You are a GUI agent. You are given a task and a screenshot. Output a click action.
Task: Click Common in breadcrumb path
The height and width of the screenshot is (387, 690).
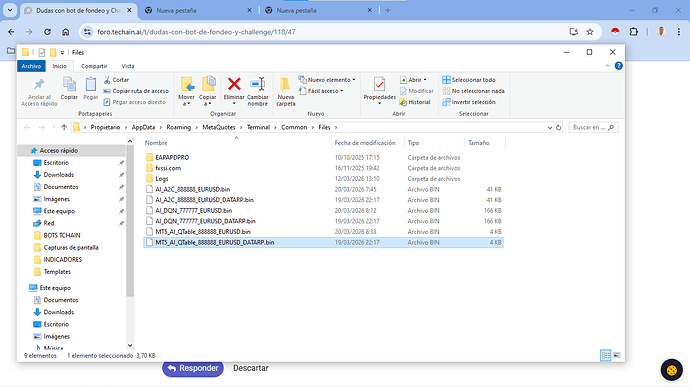tap(294, 127)
